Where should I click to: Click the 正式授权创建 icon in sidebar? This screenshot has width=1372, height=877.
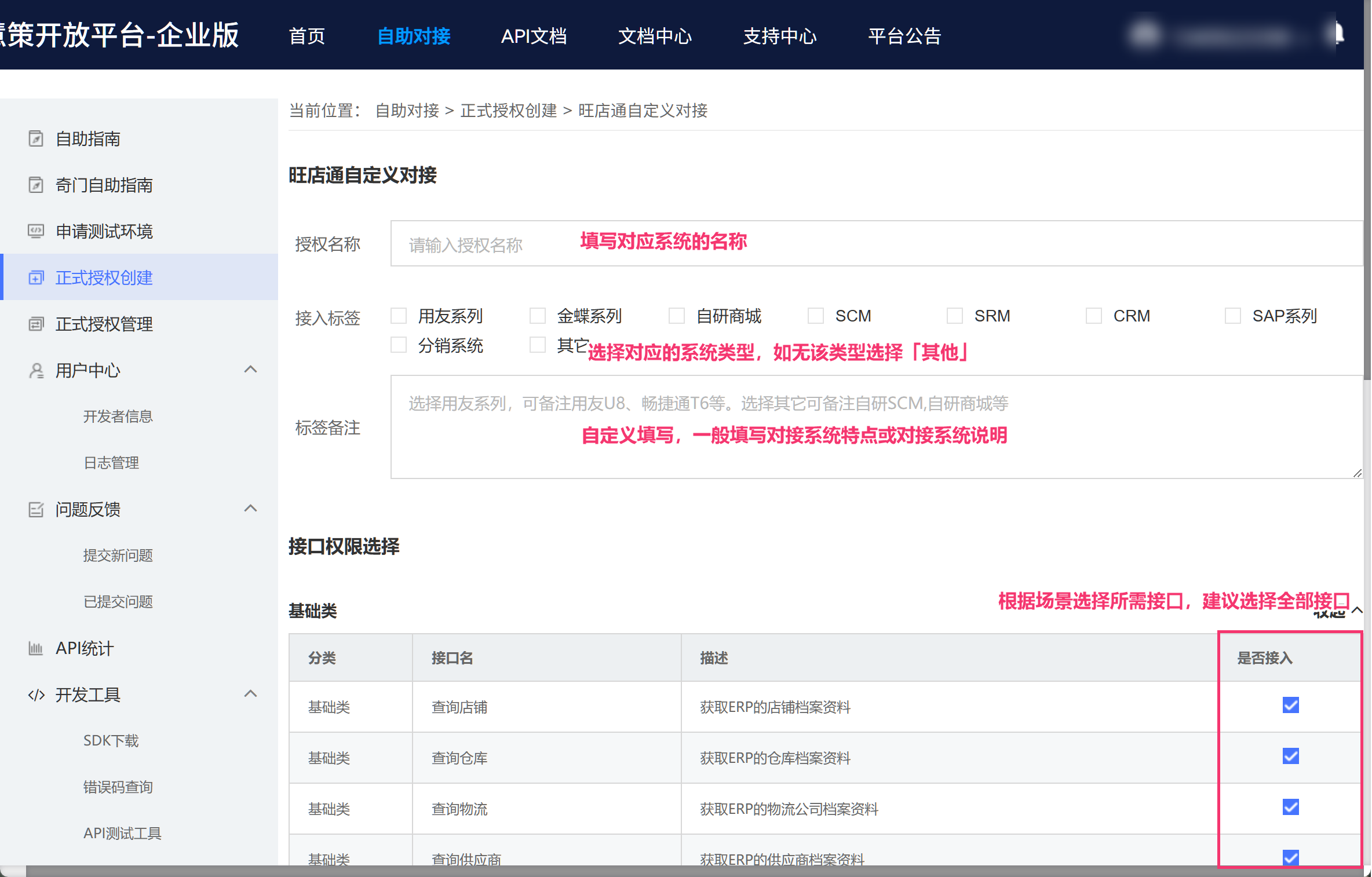tap(36, 278)
